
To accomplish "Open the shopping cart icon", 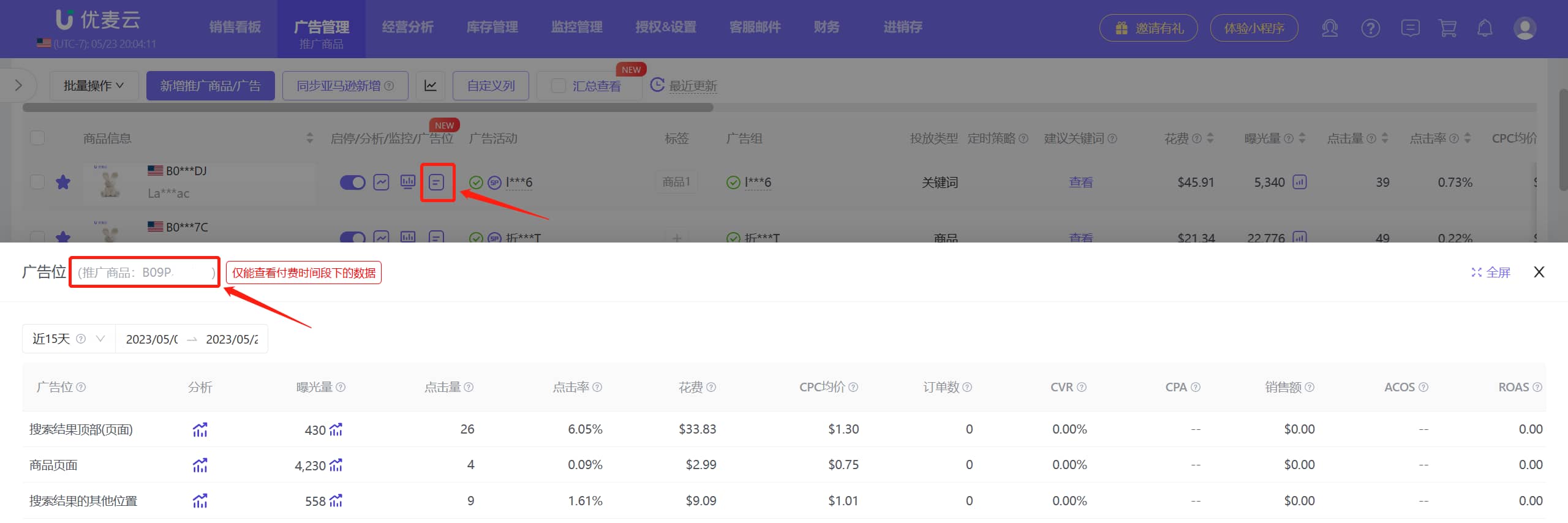I will click(x=1448, y=28).
